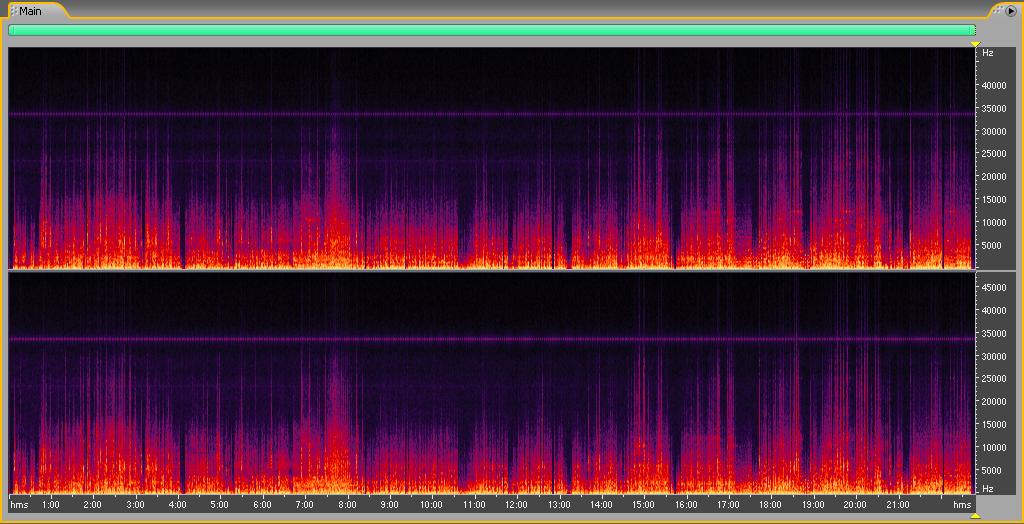Click 45000 on the lower channel frequency ruler
The image size is (1024, 524).
tap(993, 288)
